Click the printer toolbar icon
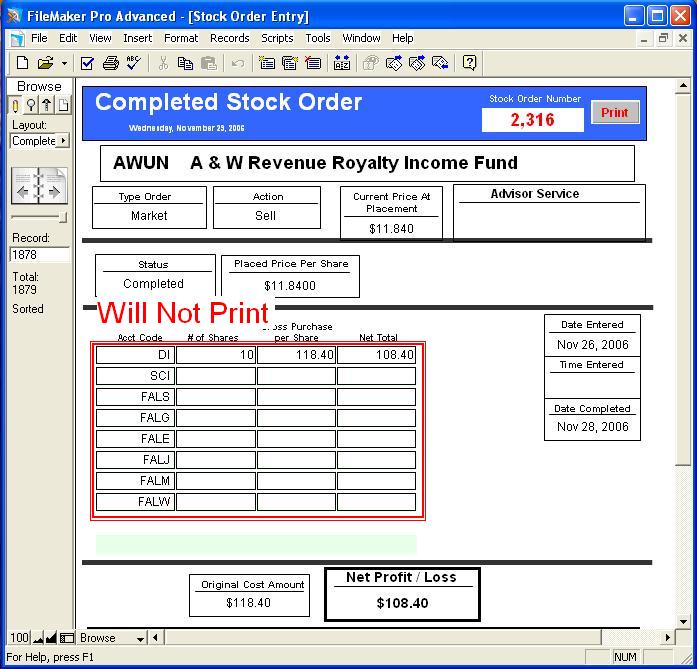 111,63
